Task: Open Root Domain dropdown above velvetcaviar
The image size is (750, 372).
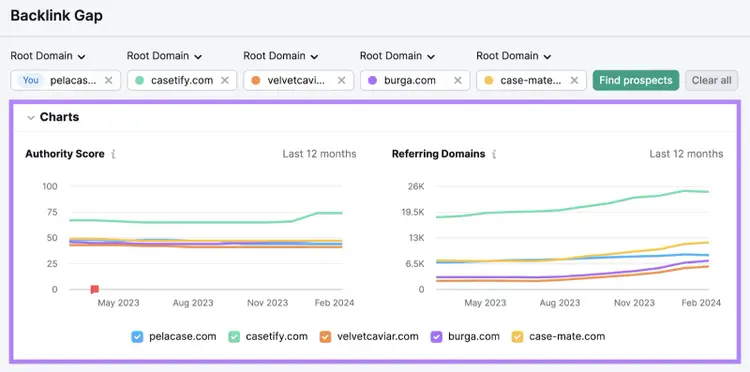Action: tap(281, 56)
